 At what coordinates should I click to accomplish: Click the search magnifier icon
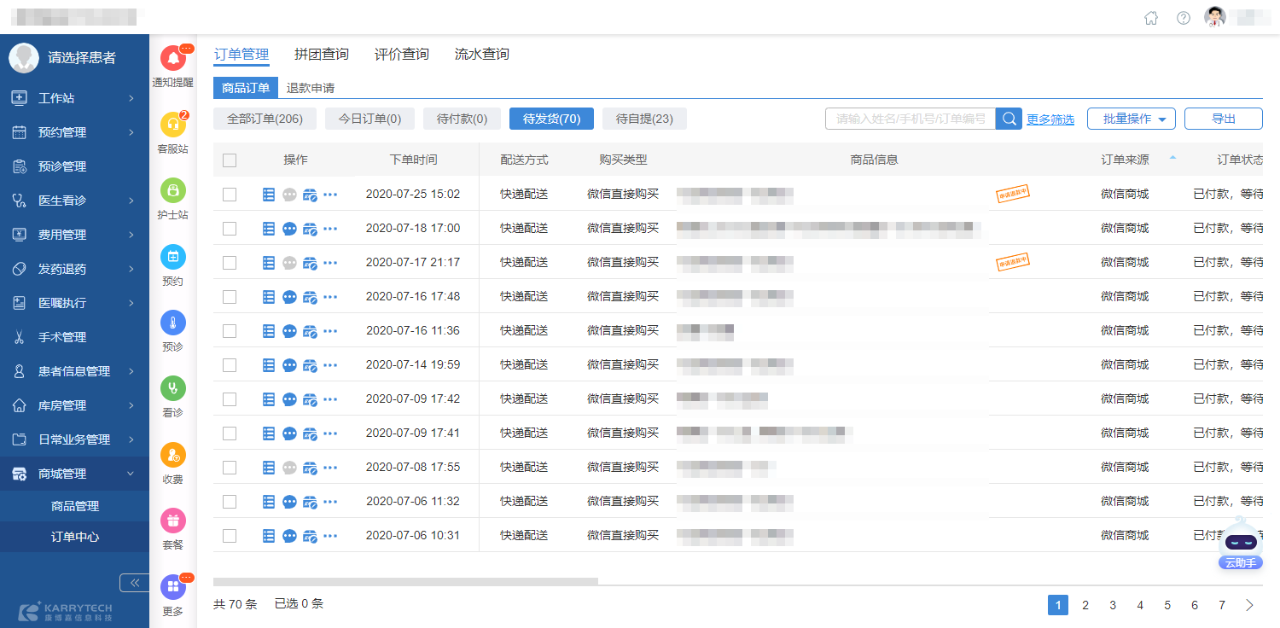(1009, 119)
